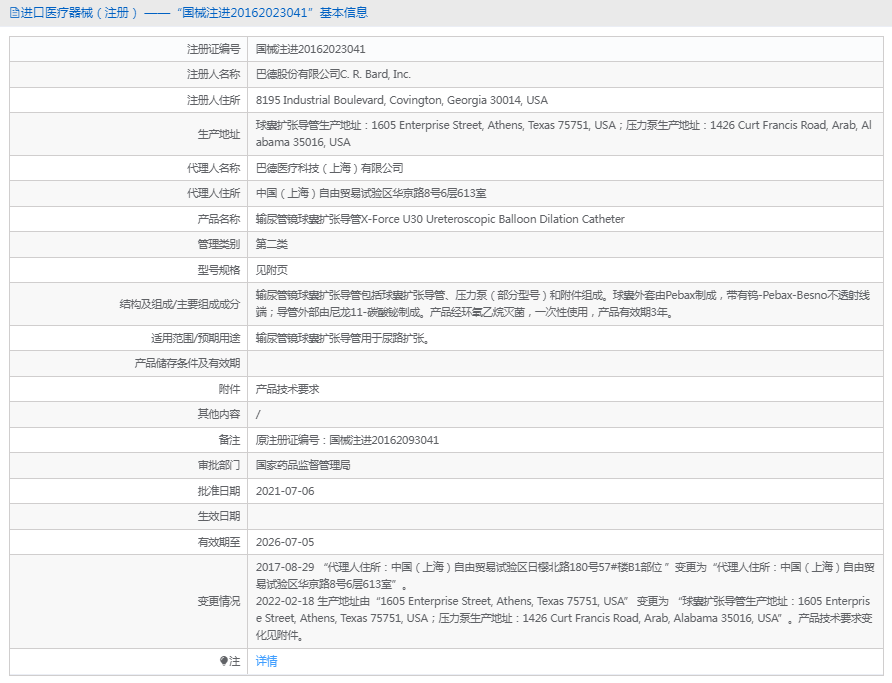
Task: Click the 结构及组成/主要组成成分 label
Action: click(x=180, y=304)
